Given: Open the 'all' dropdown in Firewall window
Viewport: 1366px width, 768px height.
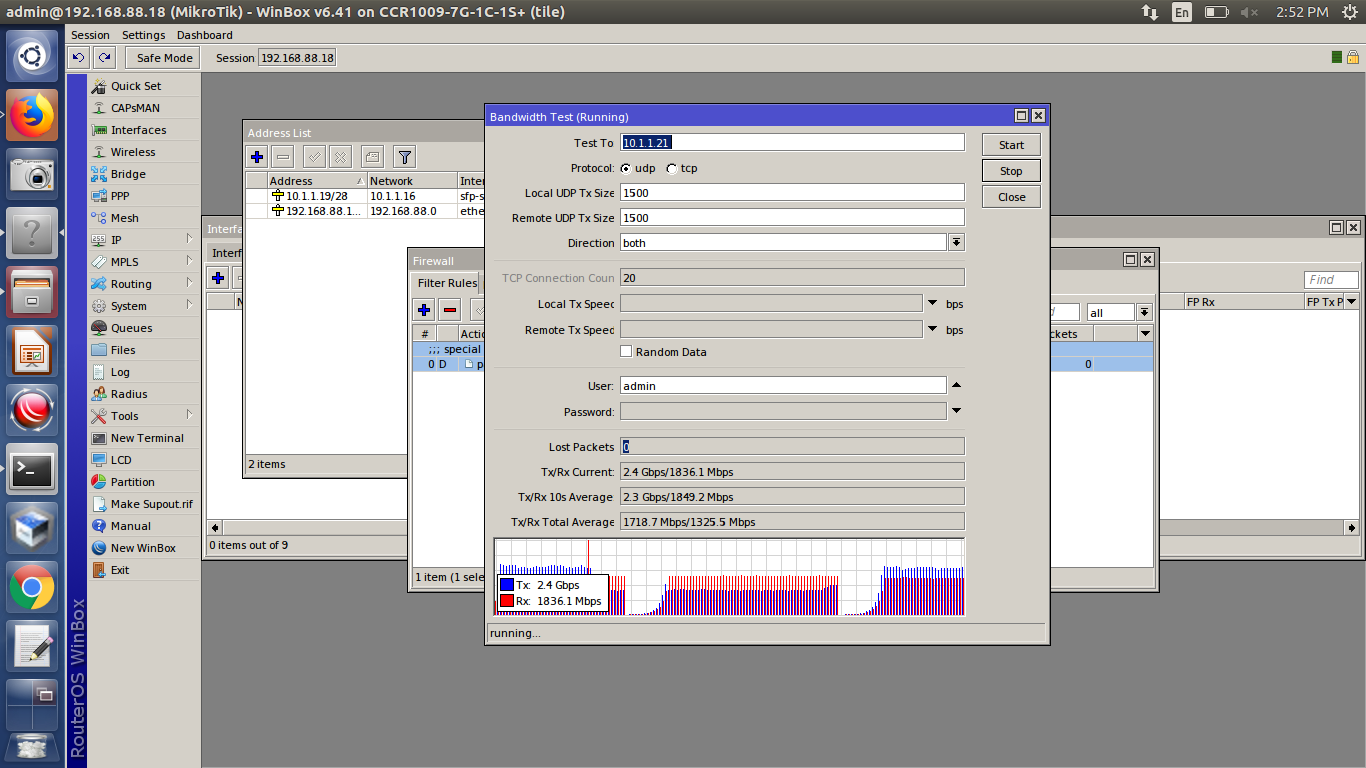Looking at the screenshot, I should click(1145, 313).
